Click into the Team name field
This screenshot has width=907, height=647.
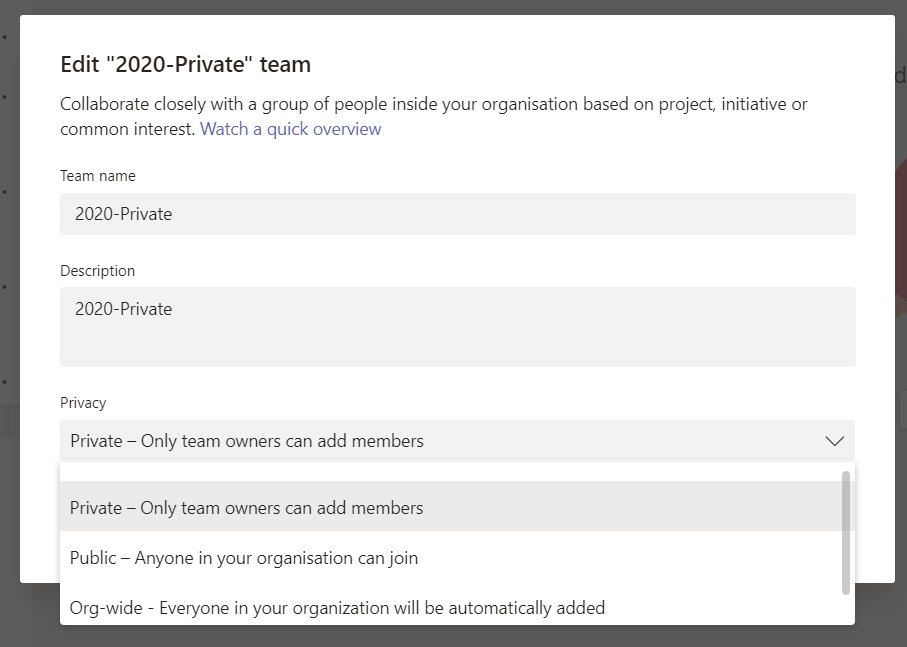pyautogui.click(x=457, y=214)
